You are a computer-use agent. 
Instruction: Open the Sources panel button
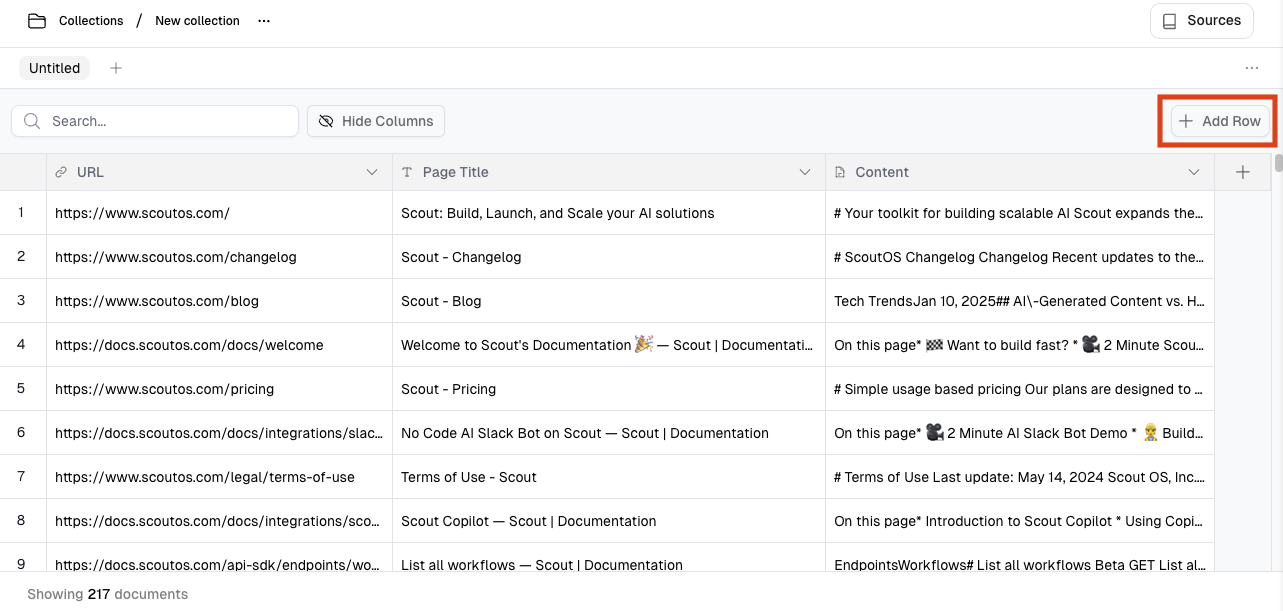coord(1201,21)
